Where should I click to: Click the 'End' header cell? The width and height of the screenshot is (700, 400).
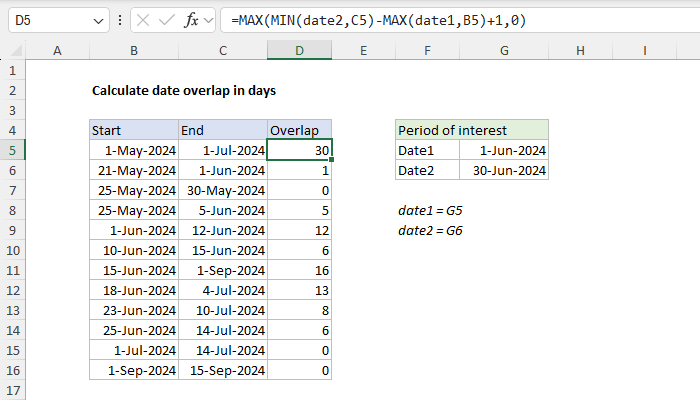pyautogui.click(x=223, y=130)
